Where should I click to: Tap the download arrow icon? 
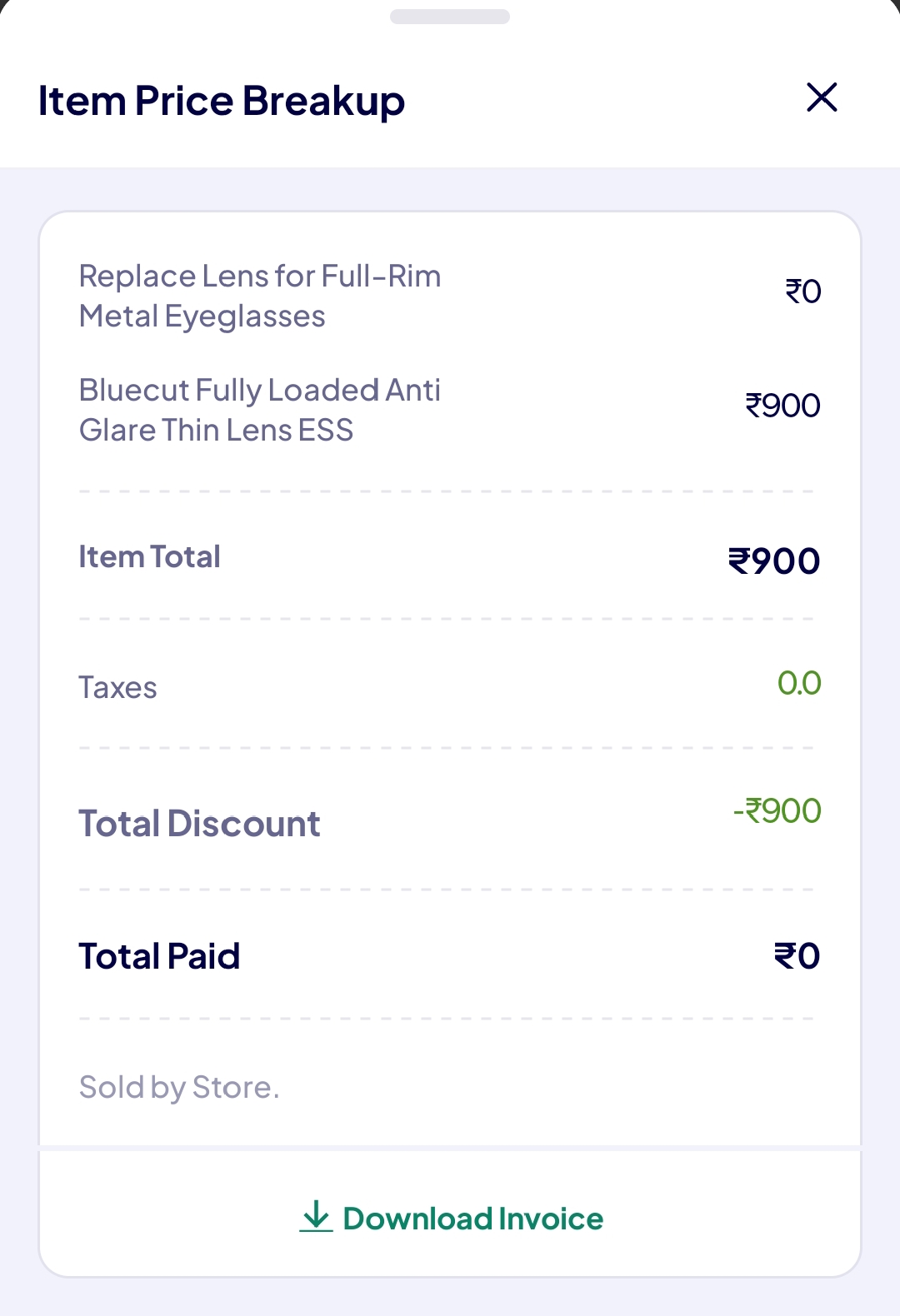(316, 1217)
